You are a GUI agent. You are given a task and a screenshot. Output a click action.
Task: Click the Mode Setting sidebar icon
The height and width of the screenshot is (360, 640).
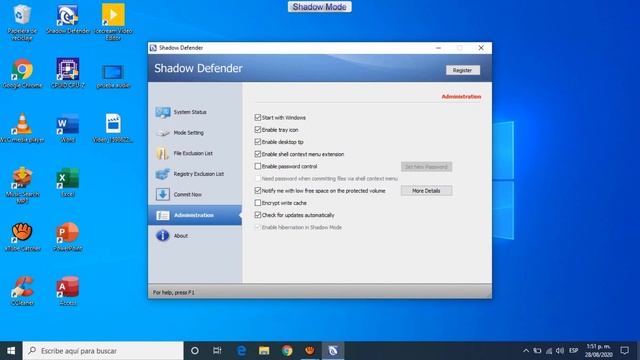162,133
